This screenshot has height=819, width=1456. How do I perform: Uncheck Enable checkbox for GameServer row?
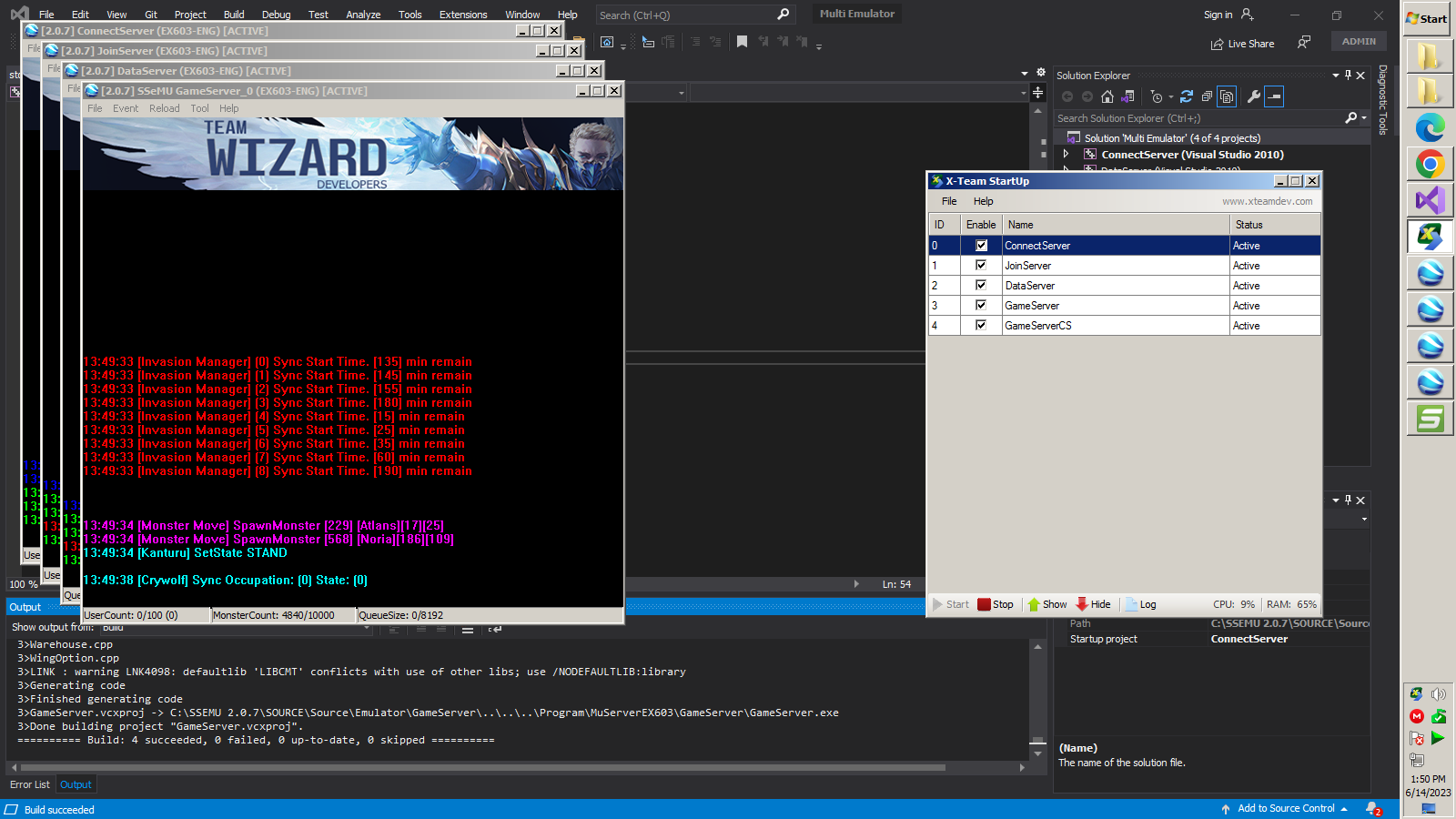pos(981,306)
